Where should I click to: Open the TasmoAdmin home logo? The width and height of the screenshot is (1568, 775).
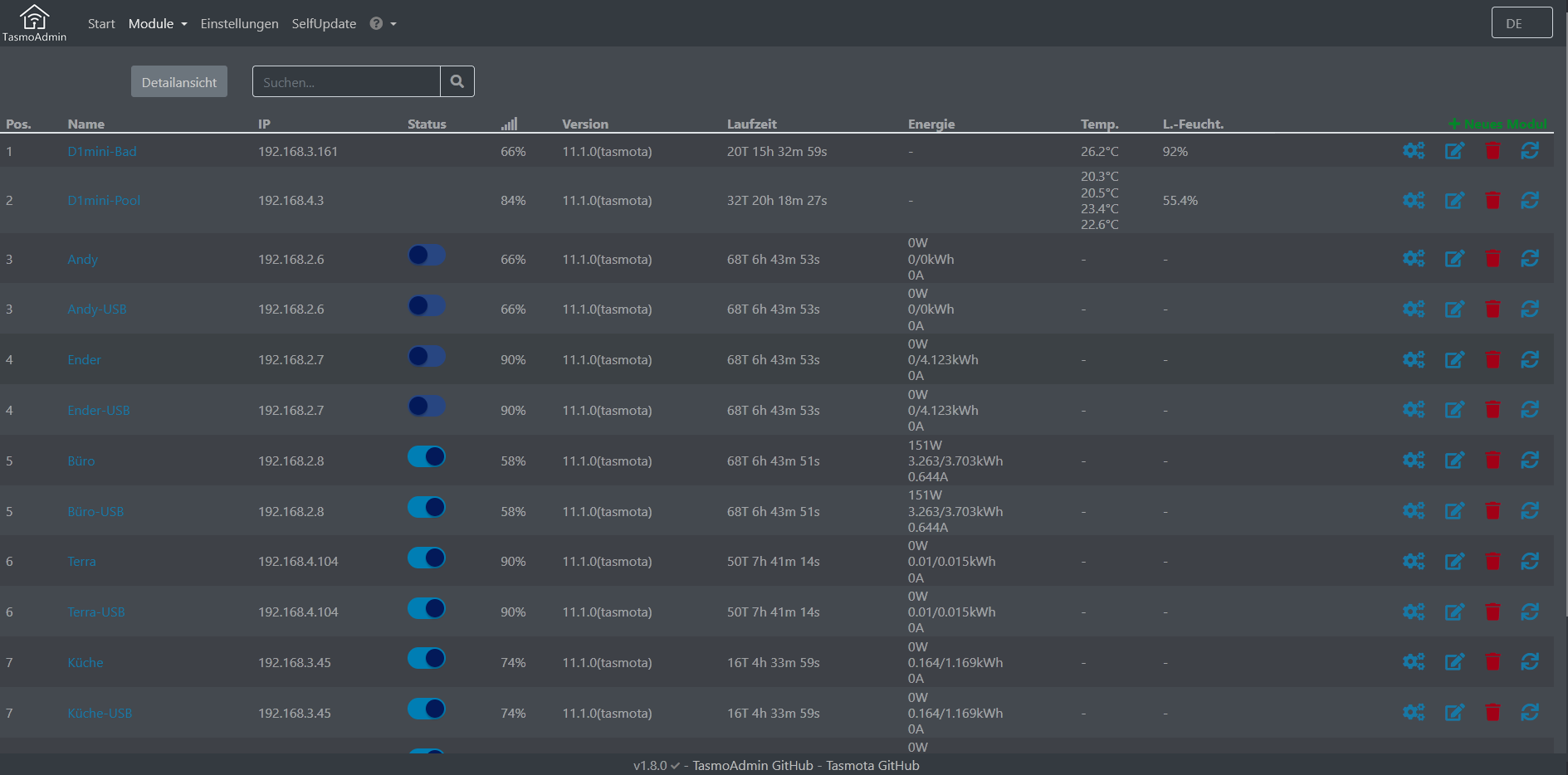pyautogui.click(x=34, y=22)
